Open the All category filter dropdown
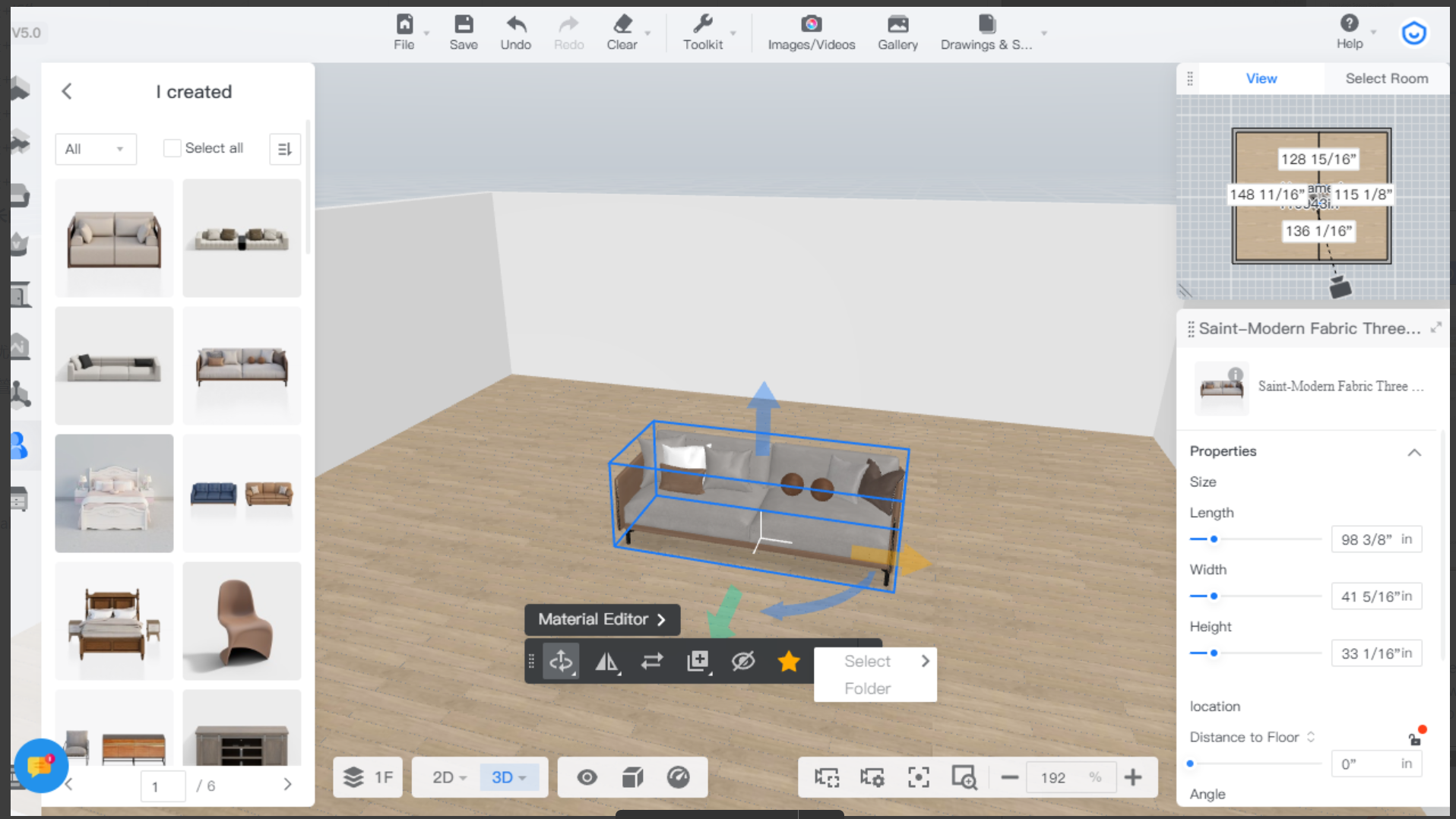Viewport: 1456px width, 819px height. (95, 149)
